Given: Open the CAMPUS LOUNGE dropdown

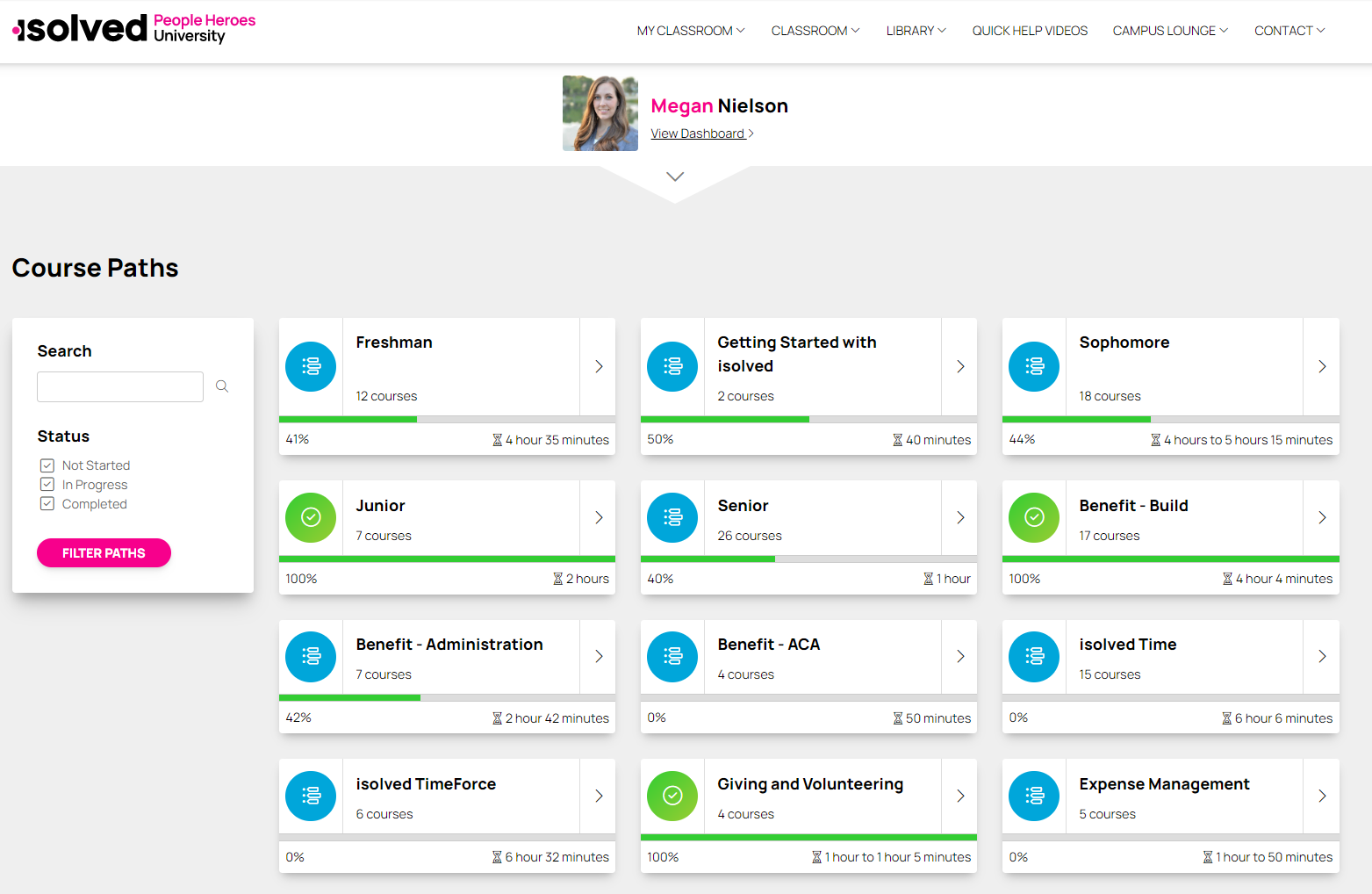Looking at the screenshot, I should pos(1169,30).
